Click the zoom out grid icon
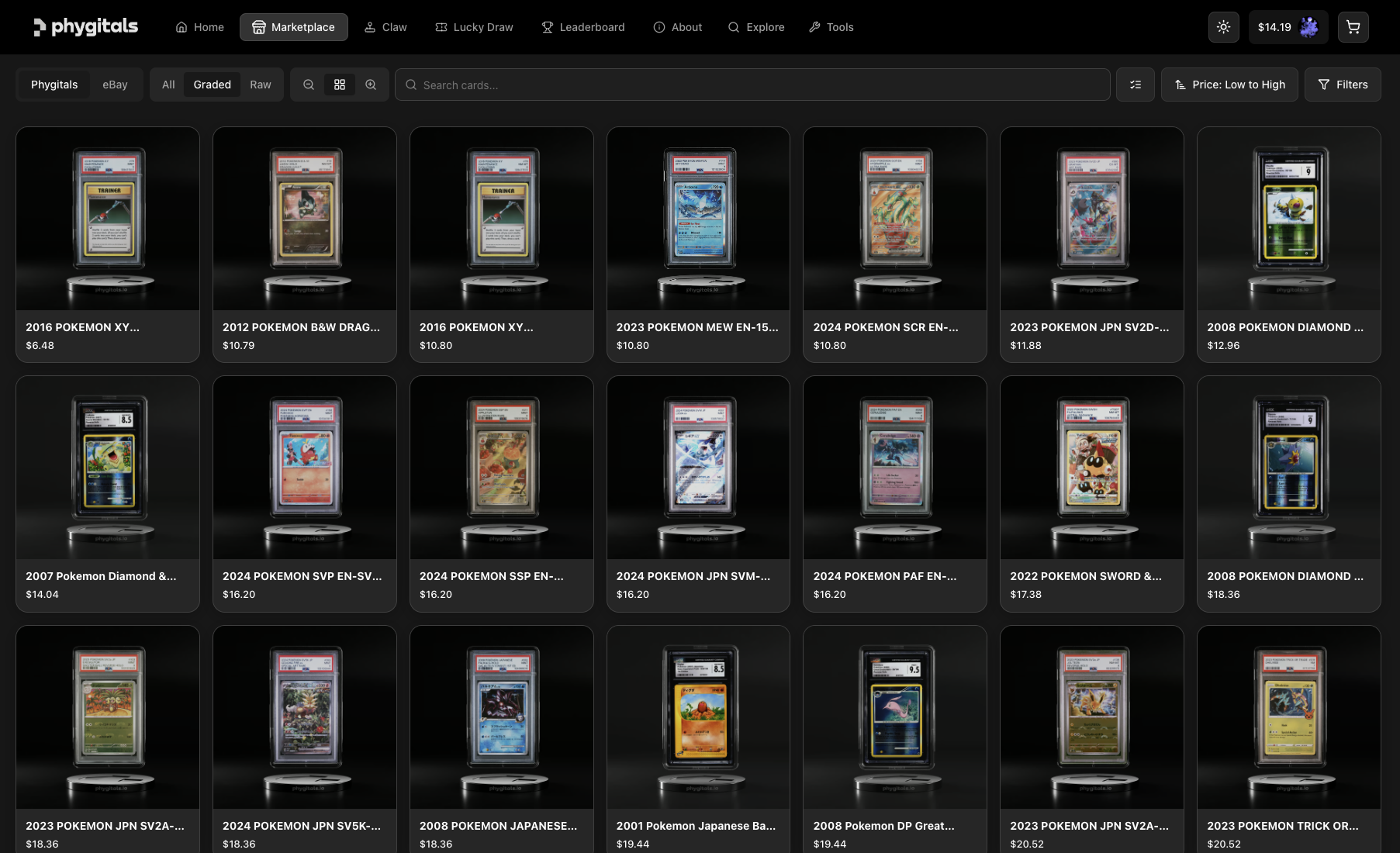This screenshot has width=1400, height=853. tap(309, 85)
